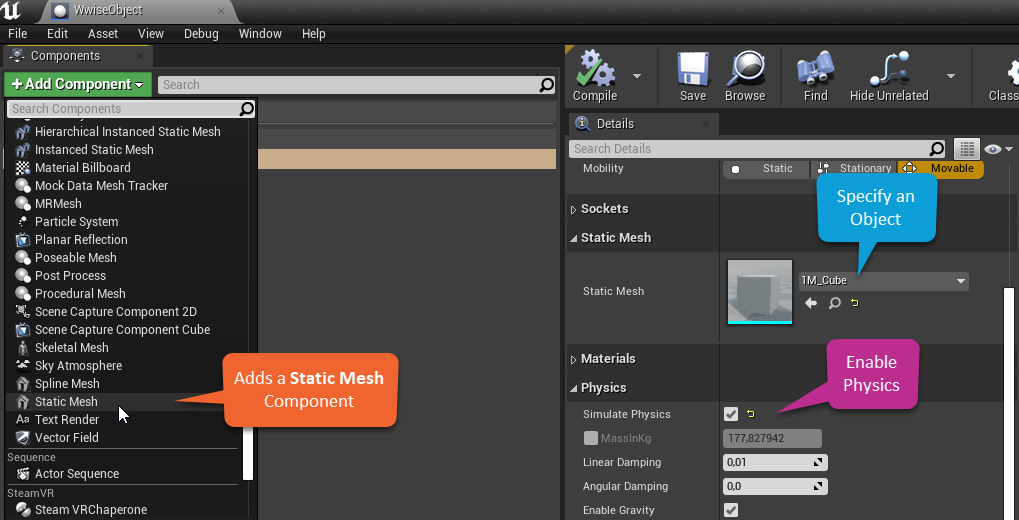The image size is (1019, 520).
Task: Set Mobility to Static
Action: [767, 168]
